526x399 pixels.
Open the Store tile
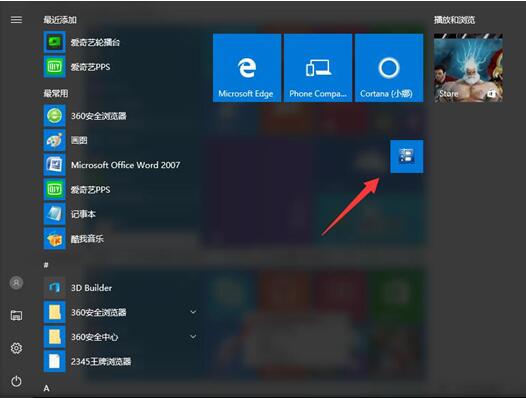[x=468, y=67]
